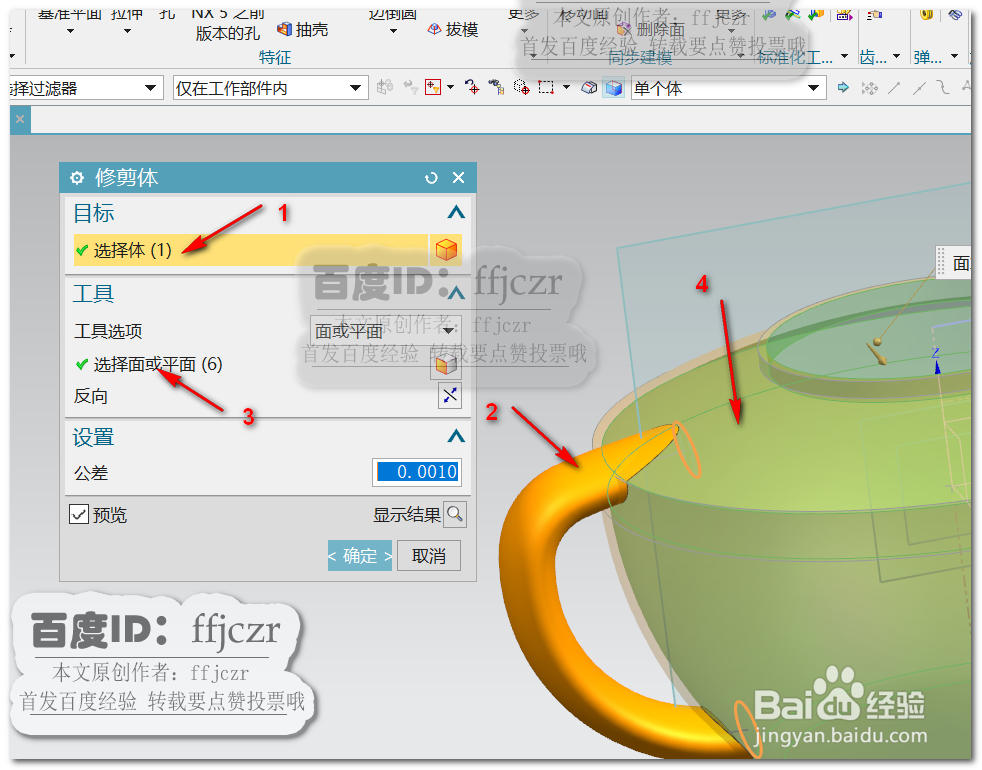Image resolution: width=982 pixels, height=770 pixels.
Task: Click the selection filter red box icon
Action: tap(433, 88)
